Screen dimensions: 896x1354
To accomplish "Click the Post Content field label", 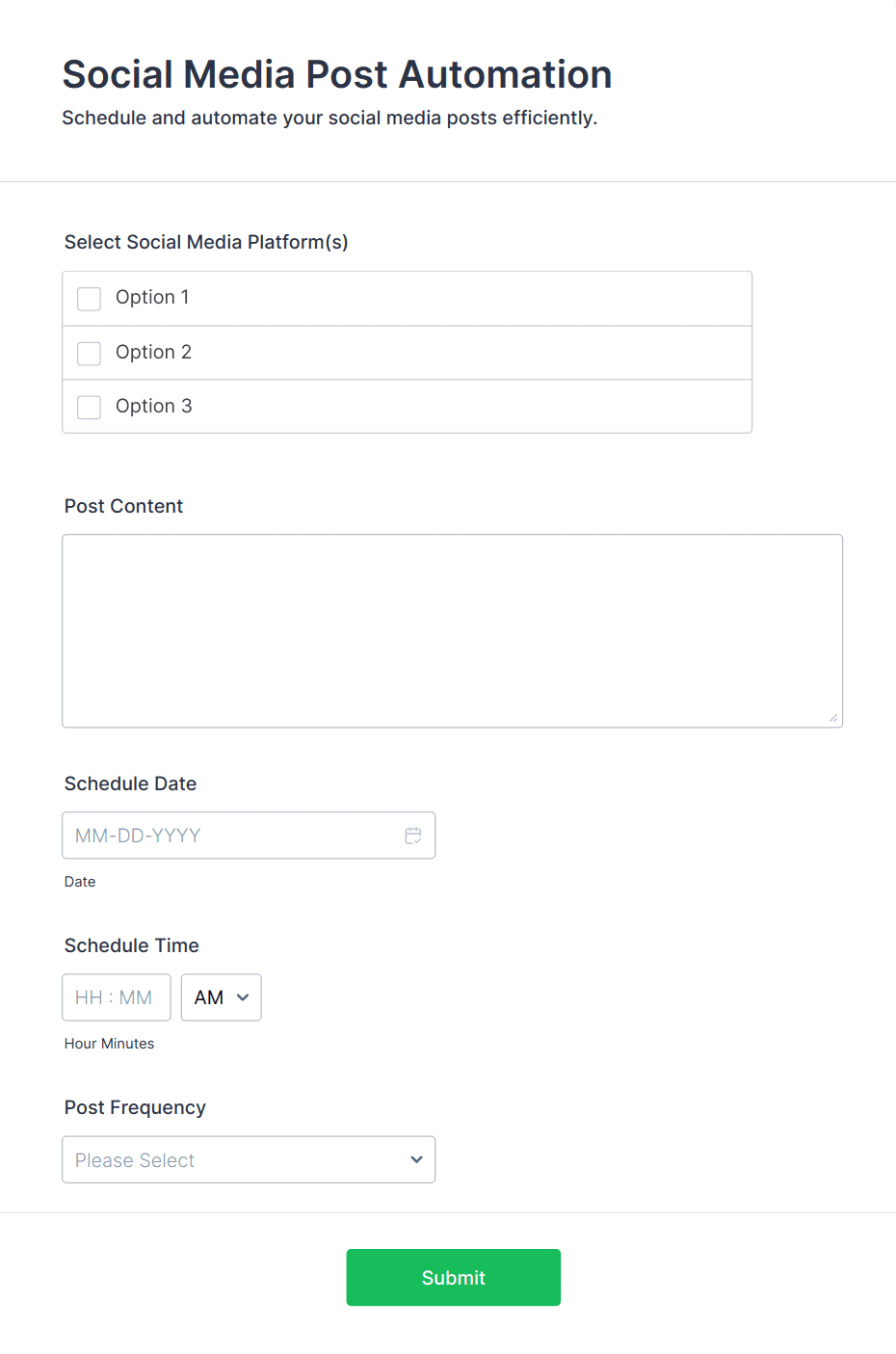I will click(123, 507).
